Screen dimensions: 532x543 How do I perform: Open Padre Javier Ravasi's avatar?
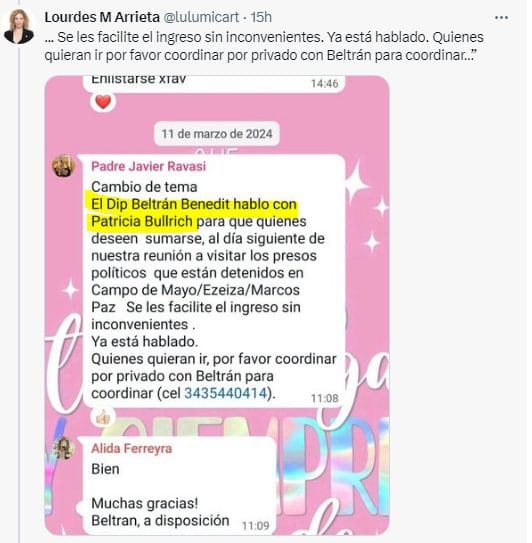64,166
